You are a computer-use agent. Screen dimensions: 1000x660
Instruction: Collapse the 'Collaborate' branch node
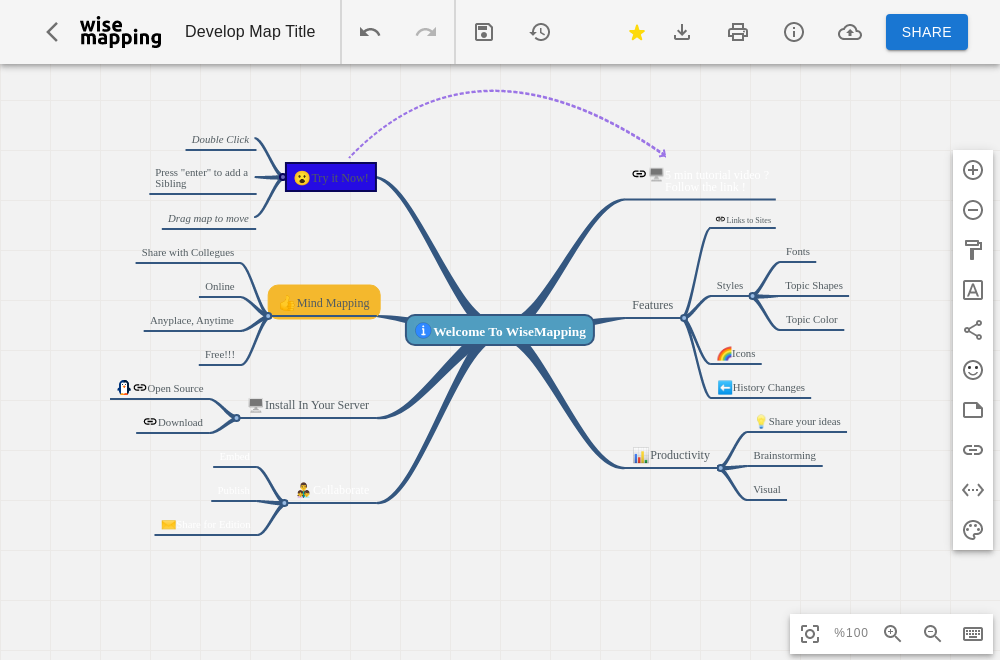284,503
